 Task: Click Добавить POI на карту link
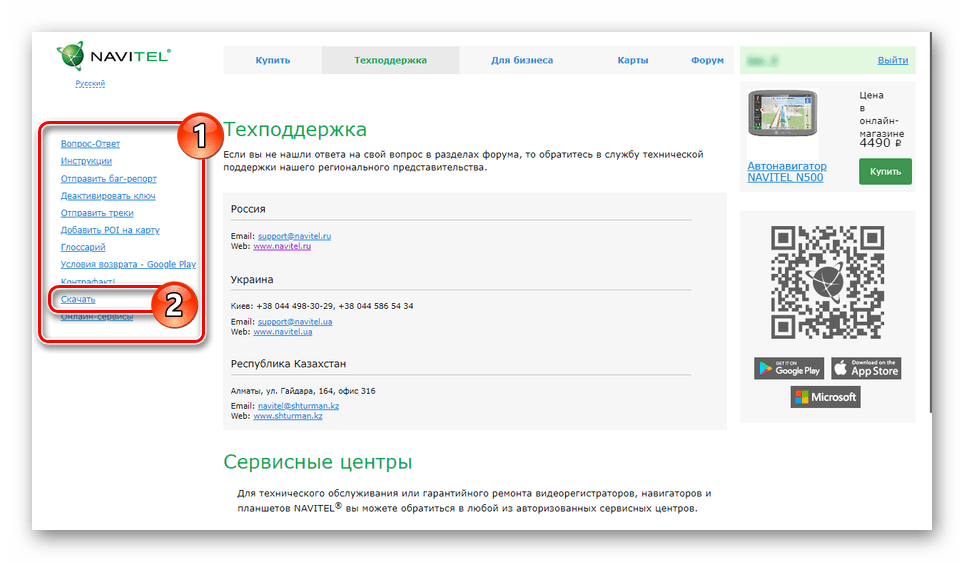pyautogui.click(x=109, y=230)
